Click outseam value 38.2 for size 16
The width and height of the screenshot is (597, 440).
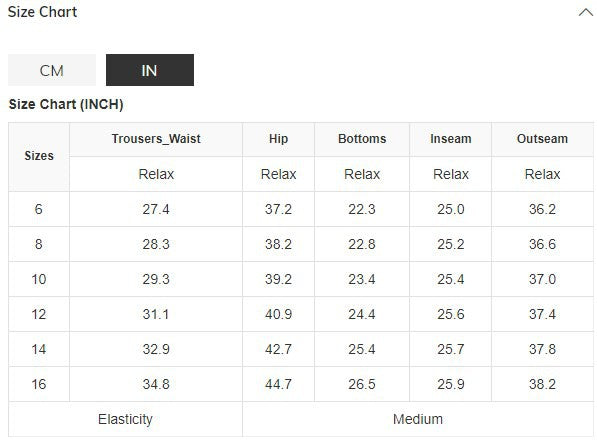point(542,384)
